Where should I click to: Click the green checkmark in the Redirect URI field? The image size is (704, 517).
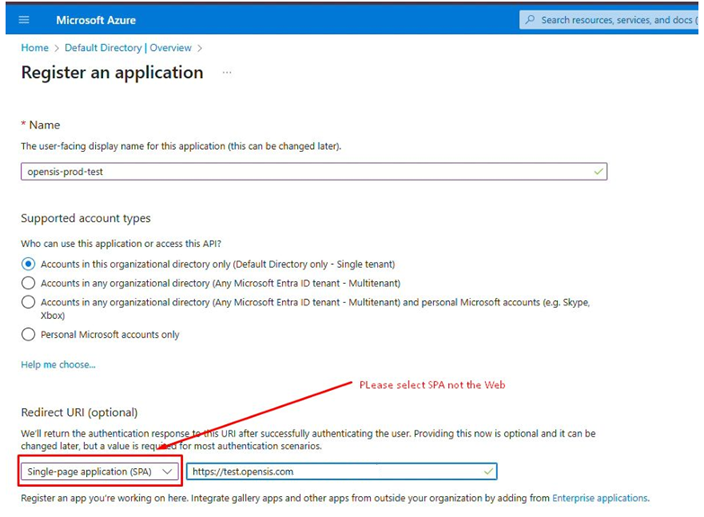(x=488, y=471)
